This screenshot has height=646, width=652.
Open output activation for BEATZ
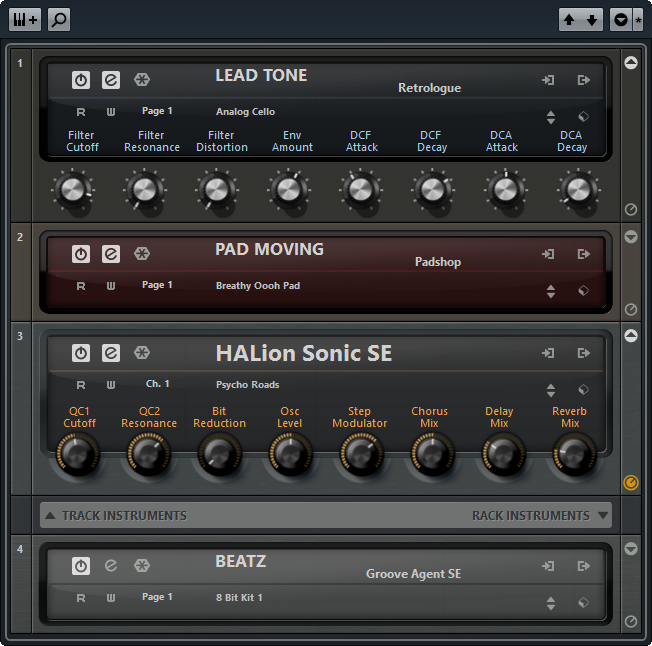[x=584, y=566]
